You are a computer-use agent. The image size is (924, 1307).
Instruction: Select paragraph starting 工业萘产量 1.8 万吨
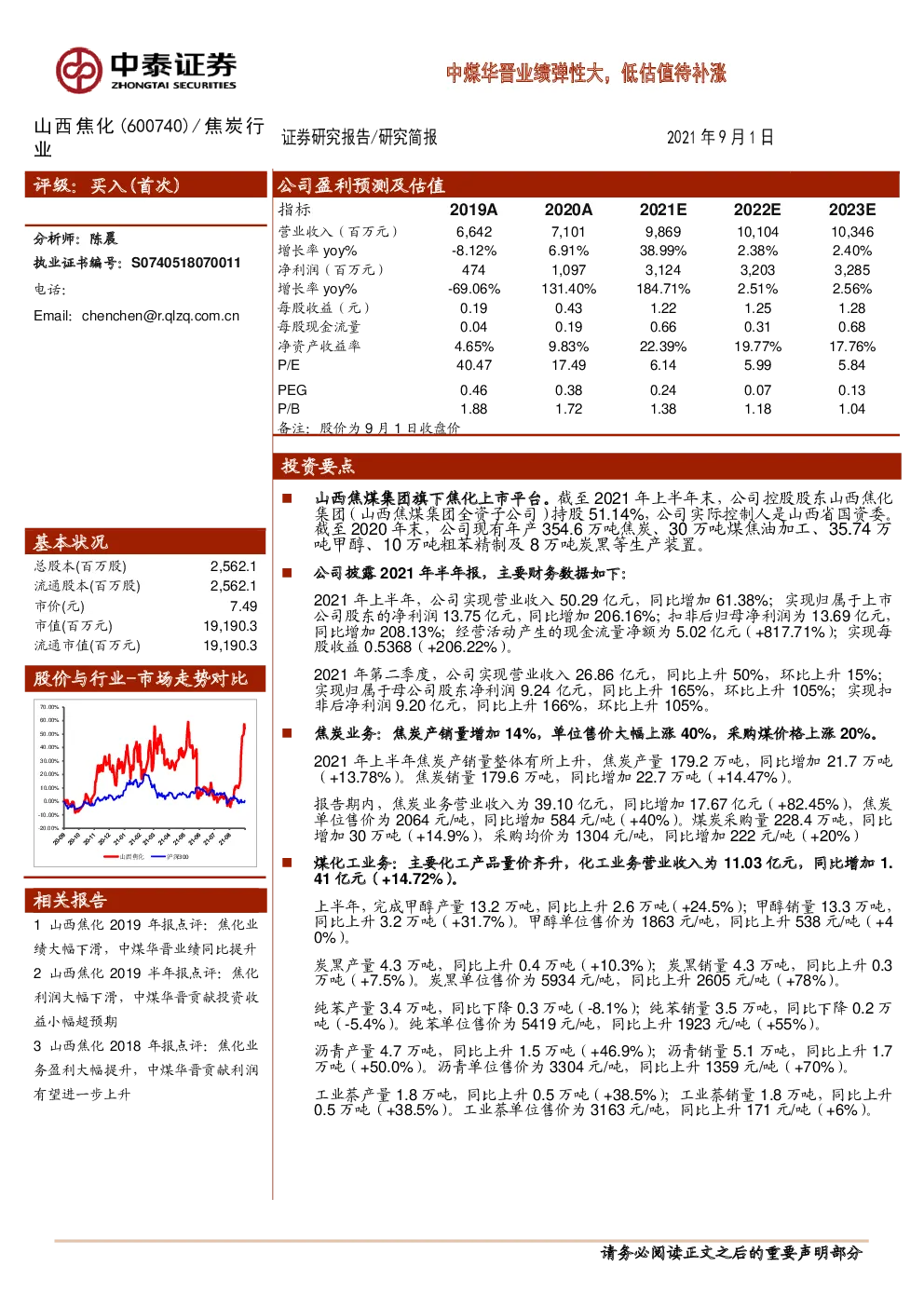(x=603, y=1102)
